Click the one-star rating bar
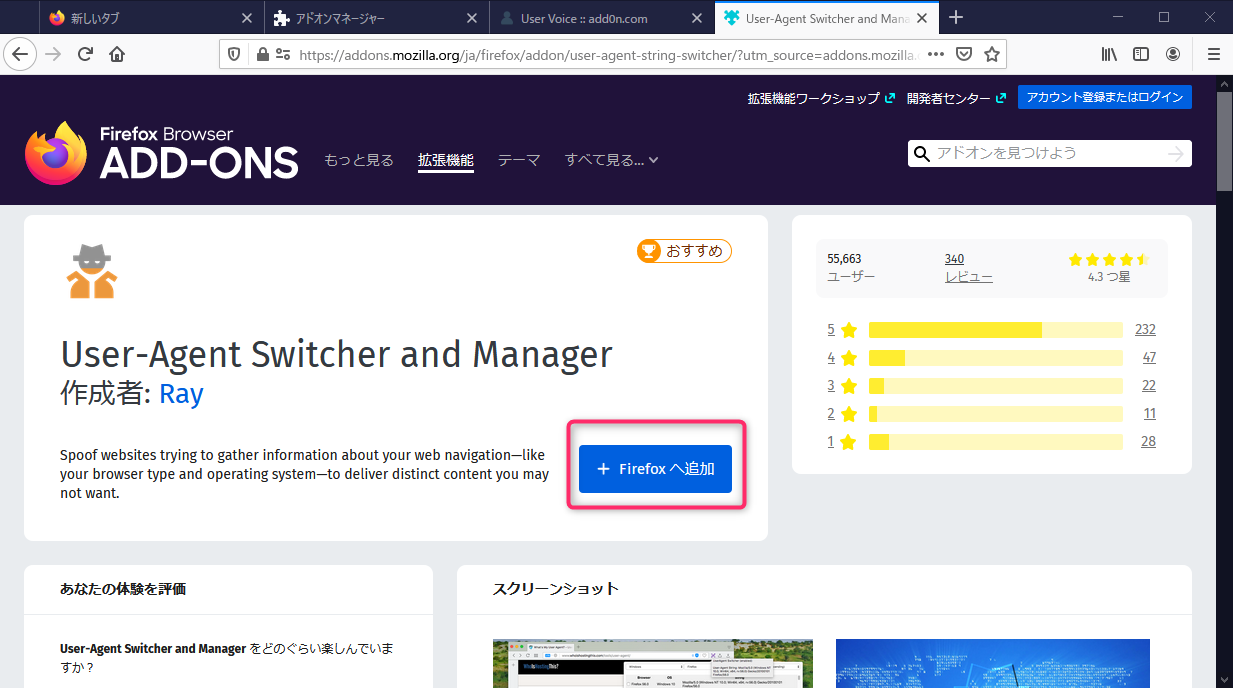Image resolution: width=1233 pixels, height=688 pixels. (x=996, y=442)
